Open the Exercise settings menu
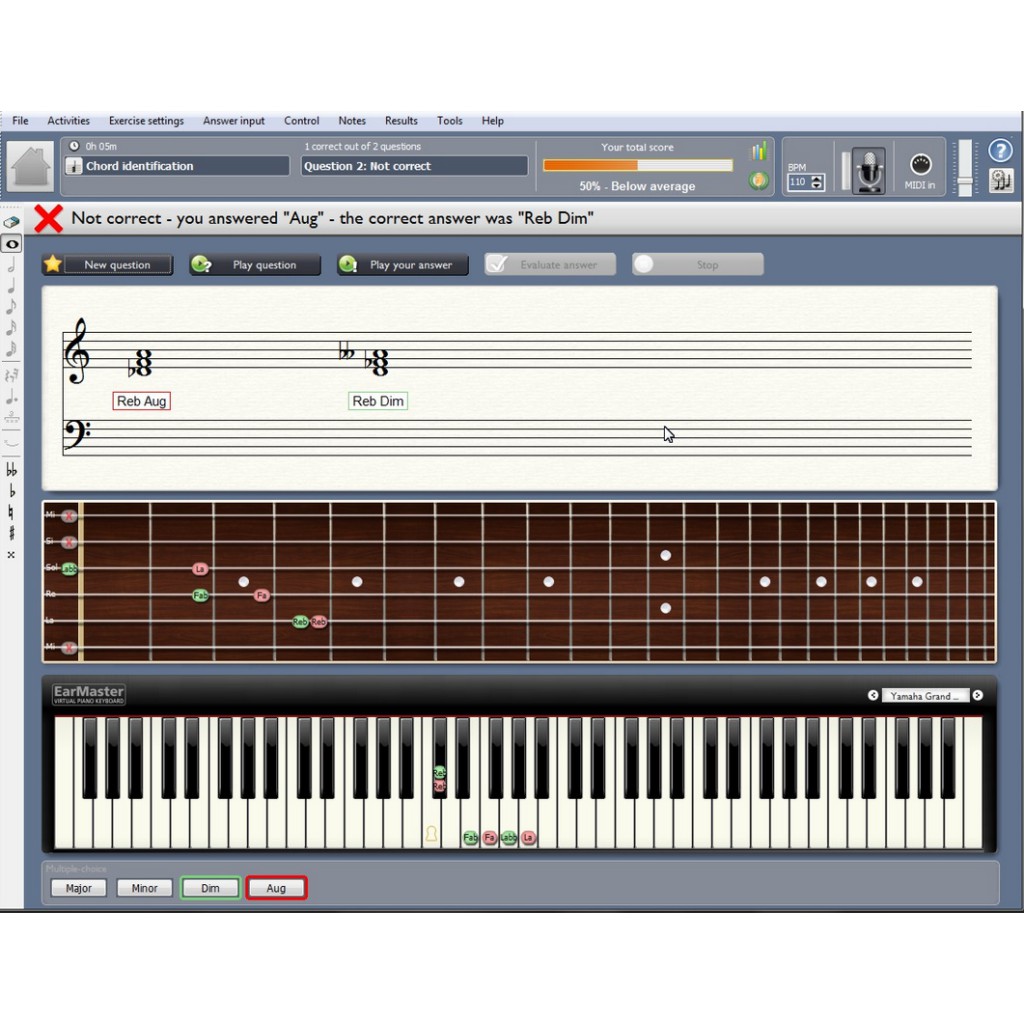1024x1024 pixels. pos(146,121)
